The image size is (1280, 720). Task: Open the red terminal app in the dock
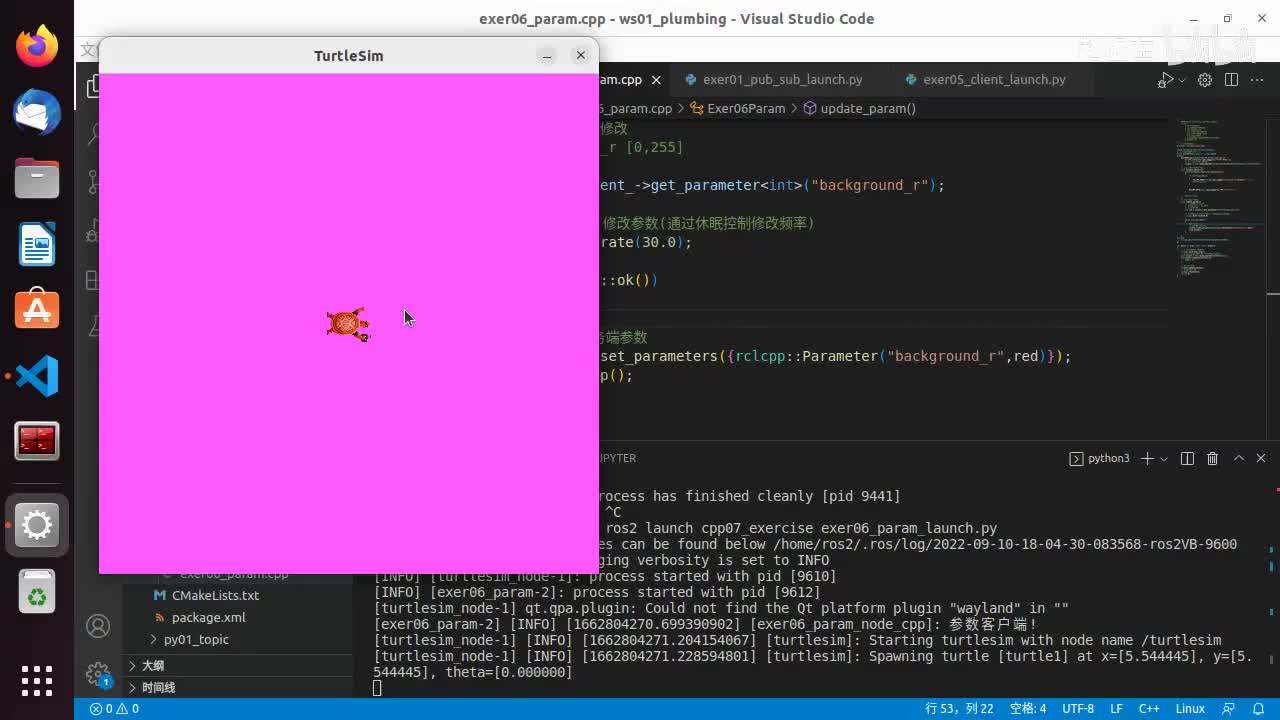coord(37,441)
